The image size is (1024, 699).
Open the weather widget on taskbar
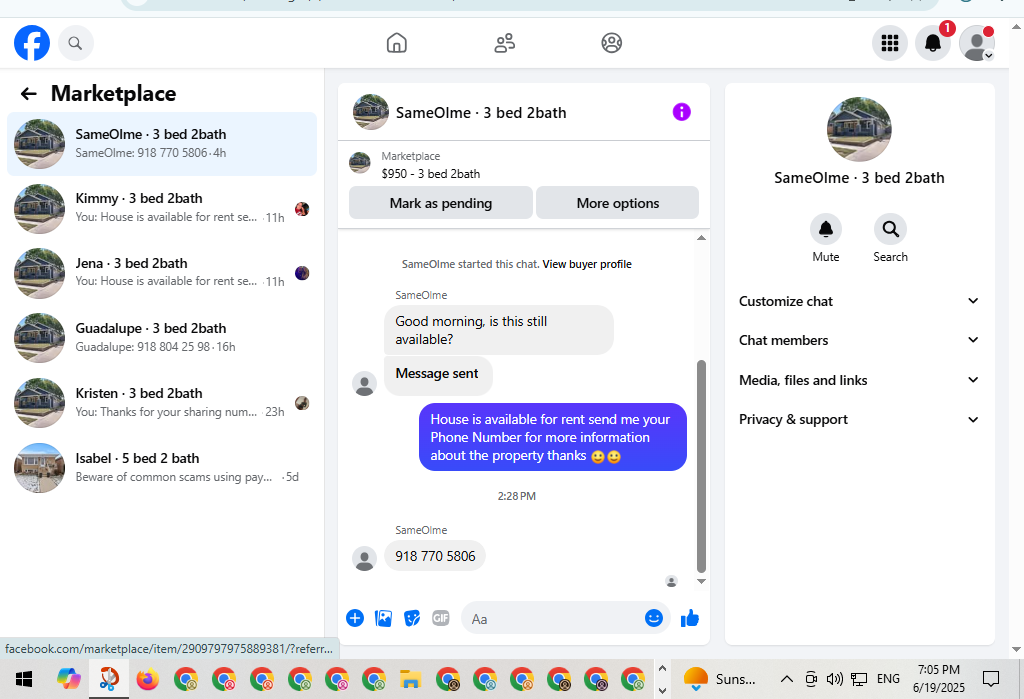click(720, 679)
